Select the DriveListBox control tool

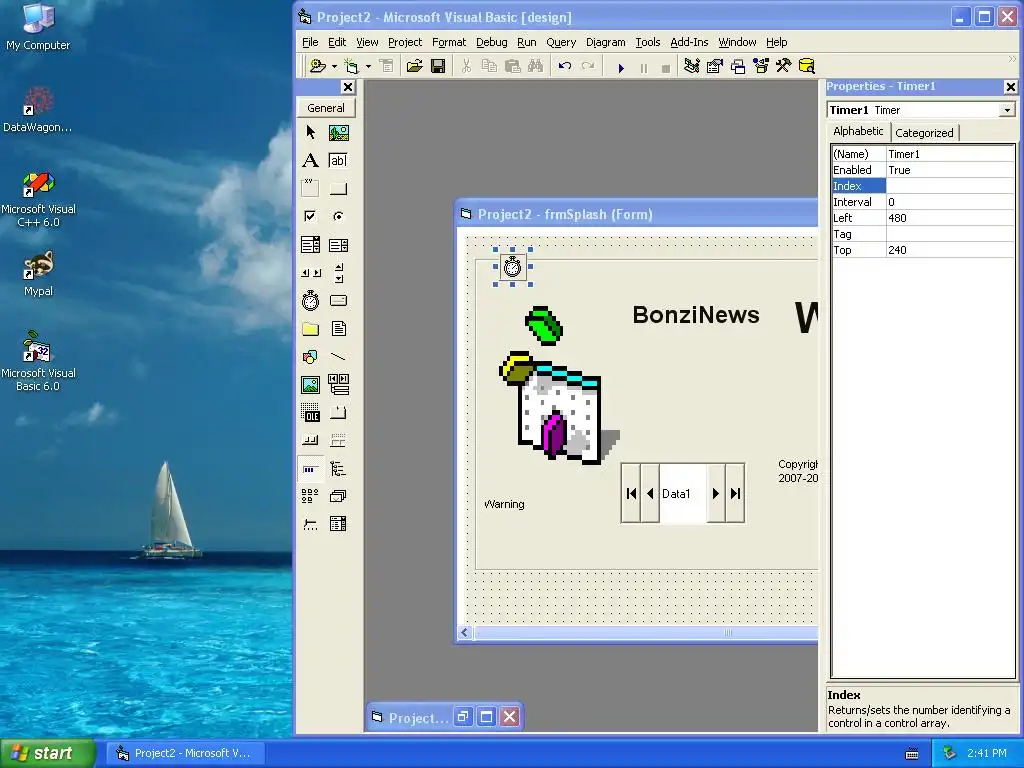(x=338, y=300)
